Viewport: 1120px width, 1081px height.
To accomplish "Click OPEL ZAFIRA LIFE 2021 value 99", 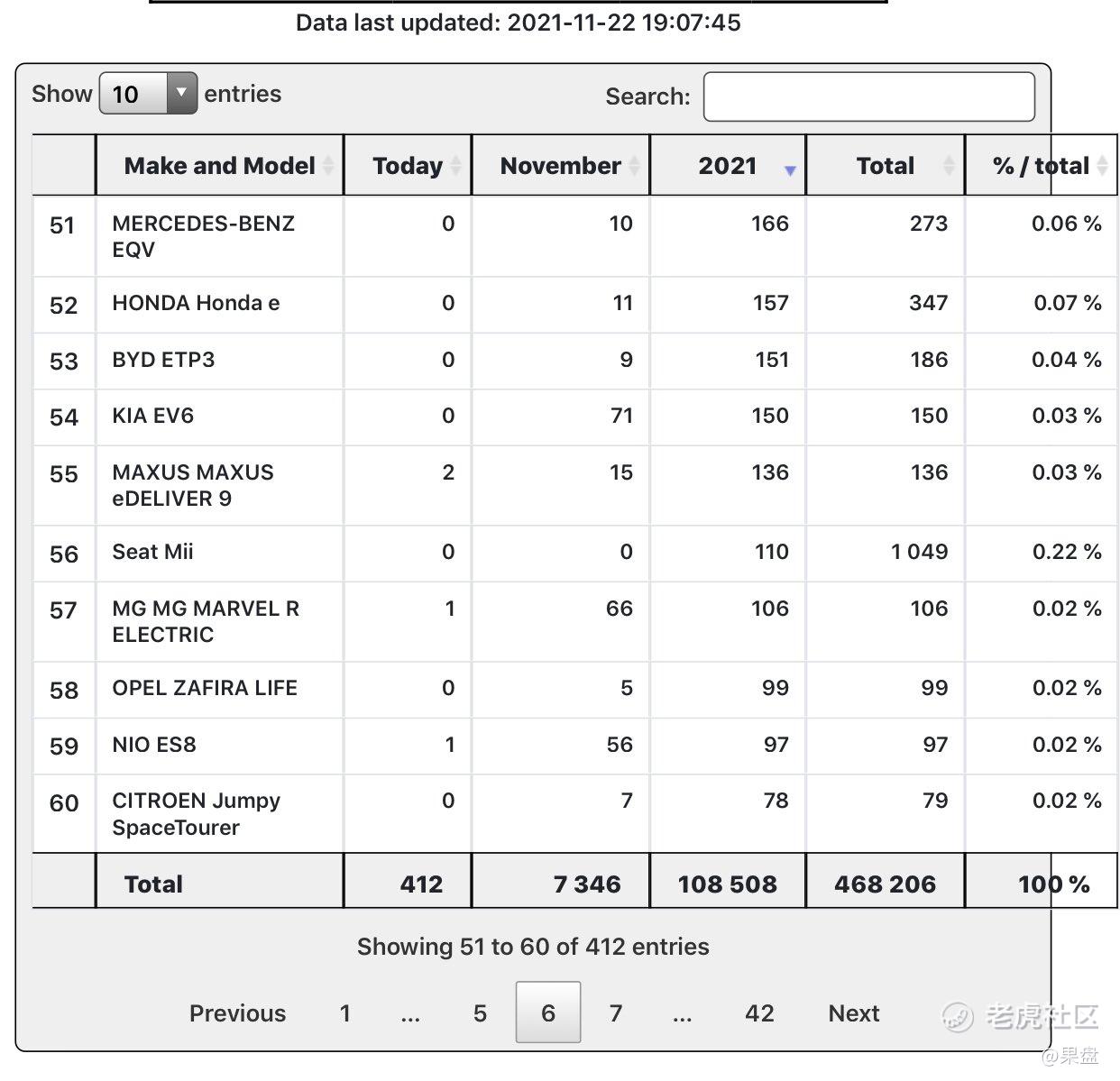I will click(776, 688).
